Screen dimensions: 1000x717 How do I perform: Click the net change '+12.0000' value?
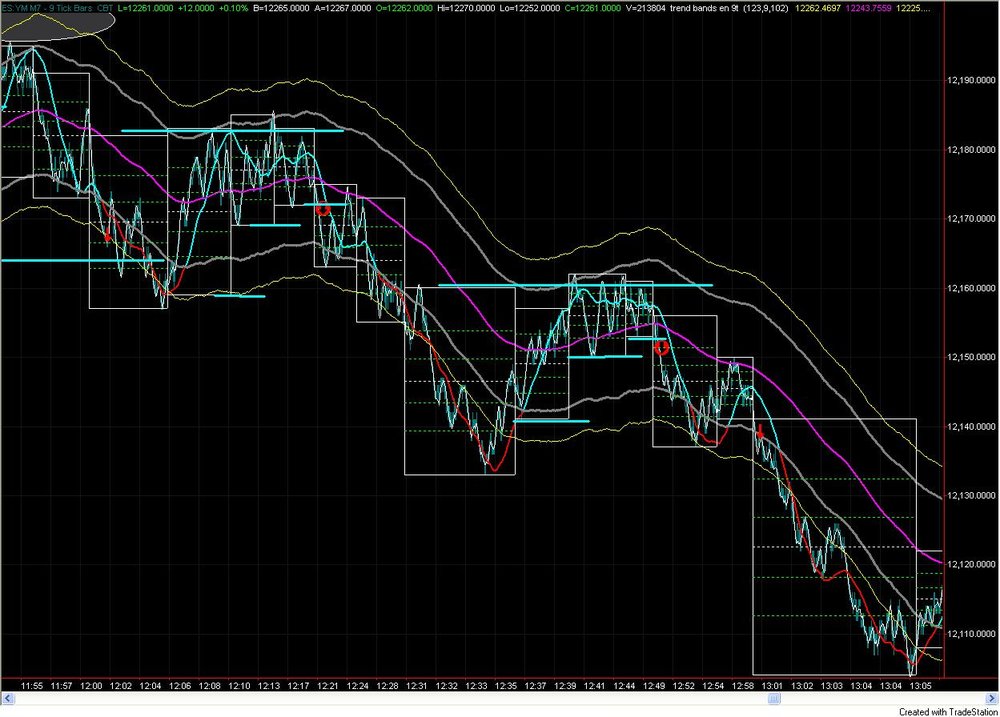click(x=195, y=8)
